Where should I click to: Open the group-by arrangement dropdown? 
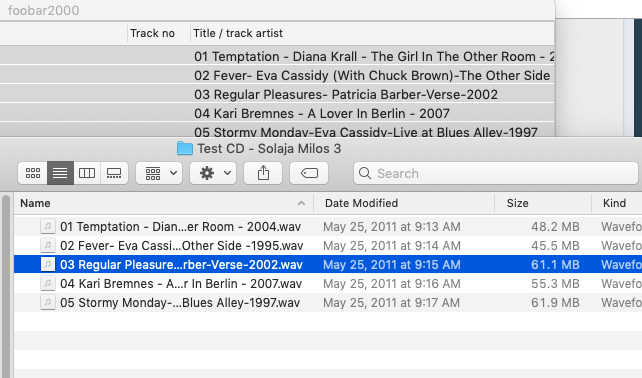coord(159,173)
